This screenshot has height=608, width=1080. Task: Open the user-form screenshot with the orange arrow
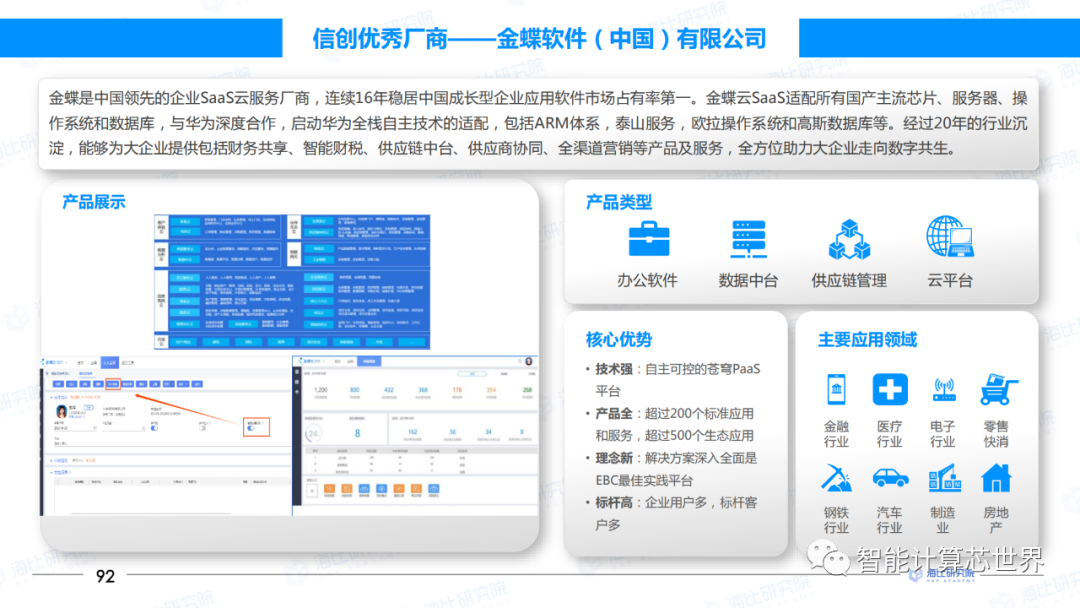click(167, 436)
